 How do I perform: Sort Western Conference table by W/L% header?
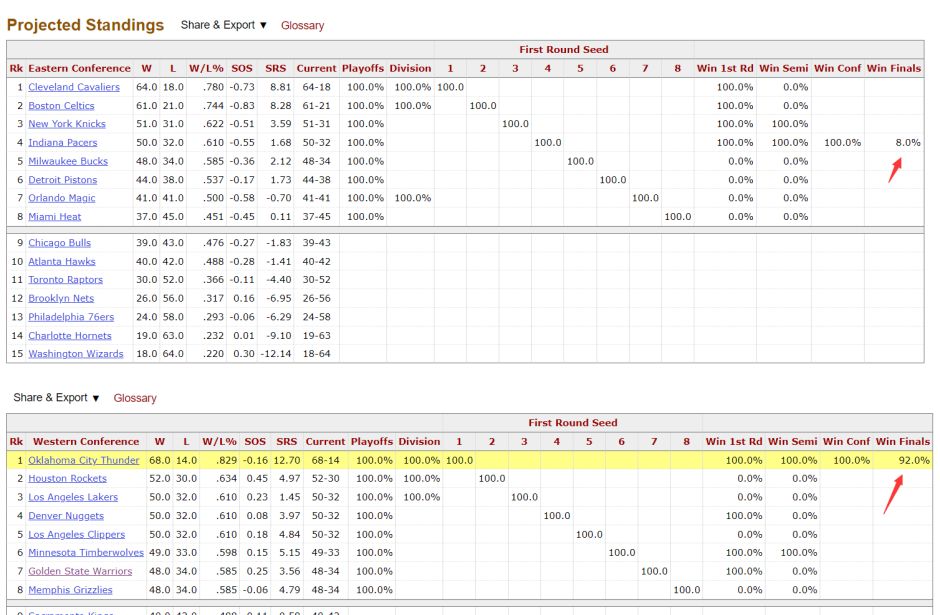[x=219, y=441]
